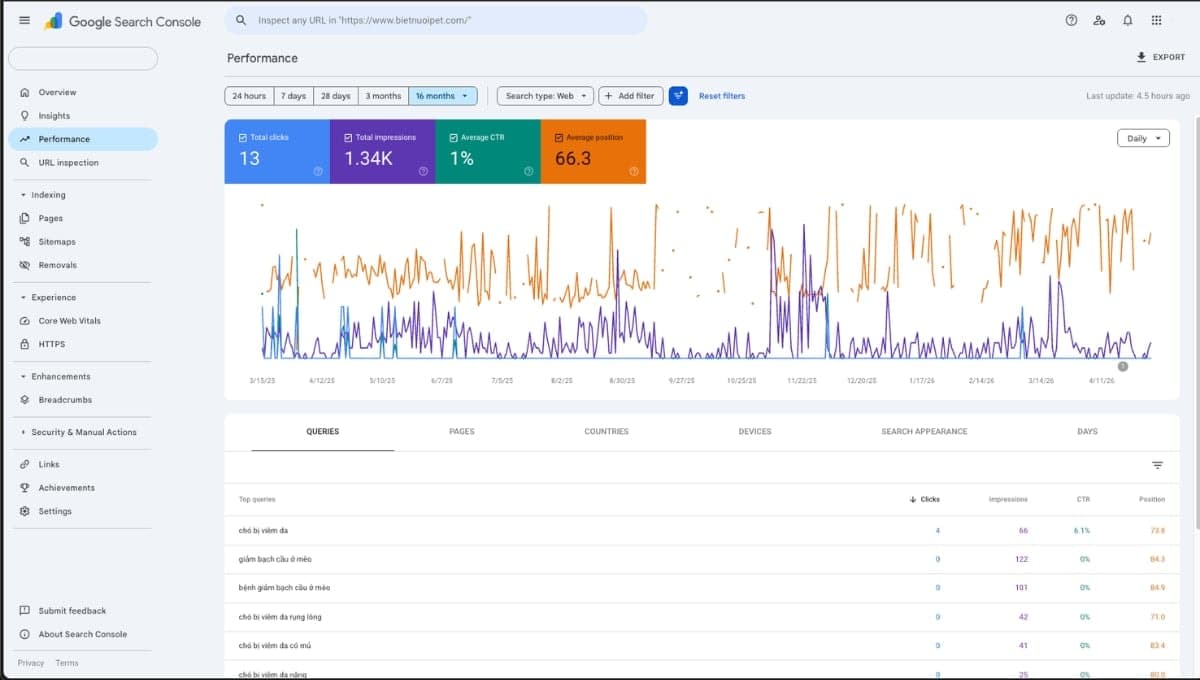Open the hamburger main menu
Viewport: 1200px width, 680px height.
pos(25,20)
